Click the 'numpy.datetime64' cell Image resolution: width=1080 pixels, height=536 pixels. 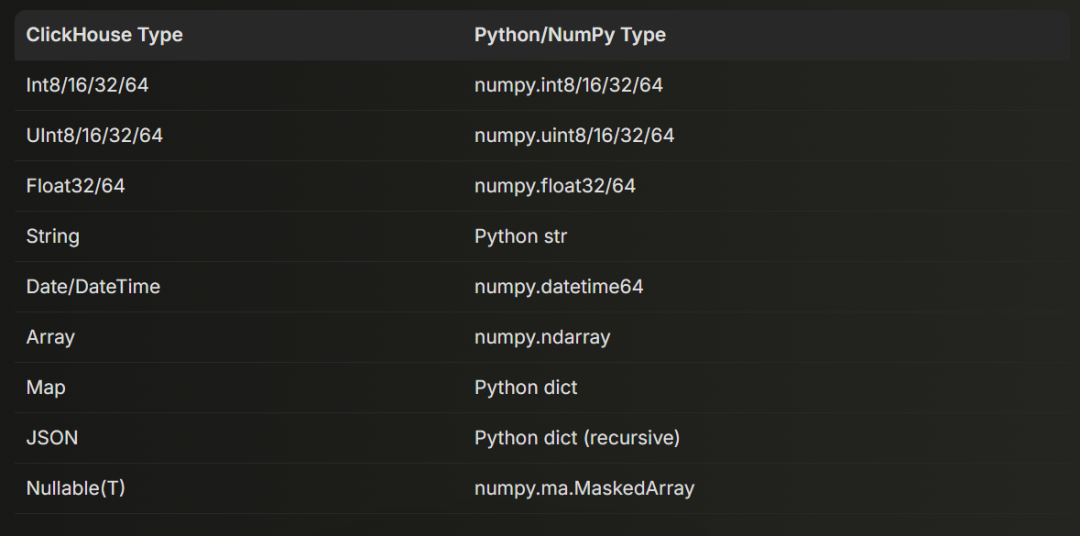[559, 287]
